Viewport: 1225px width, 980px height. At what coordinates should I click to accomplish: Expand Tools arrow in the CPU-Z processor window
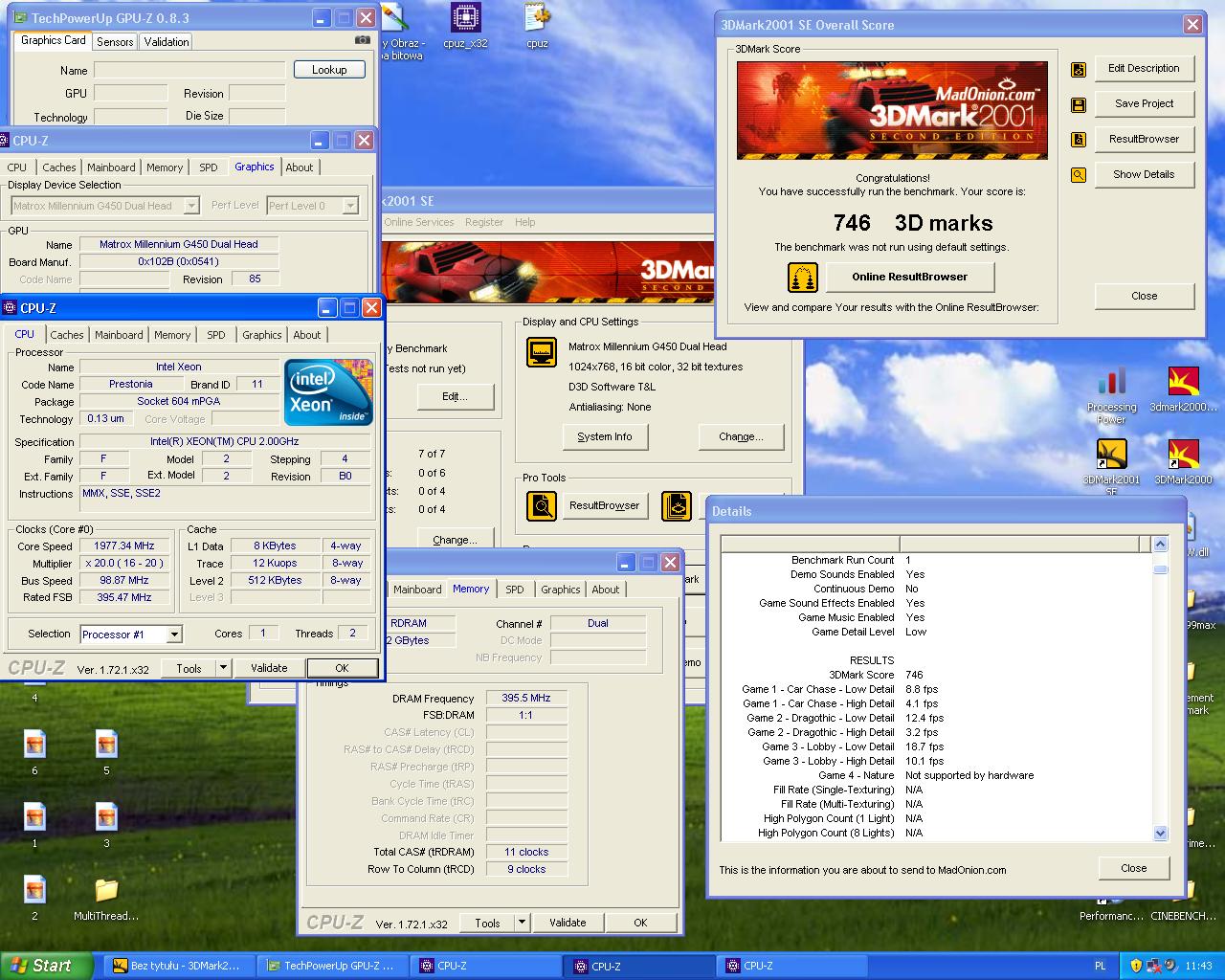(x=223, y=668)
